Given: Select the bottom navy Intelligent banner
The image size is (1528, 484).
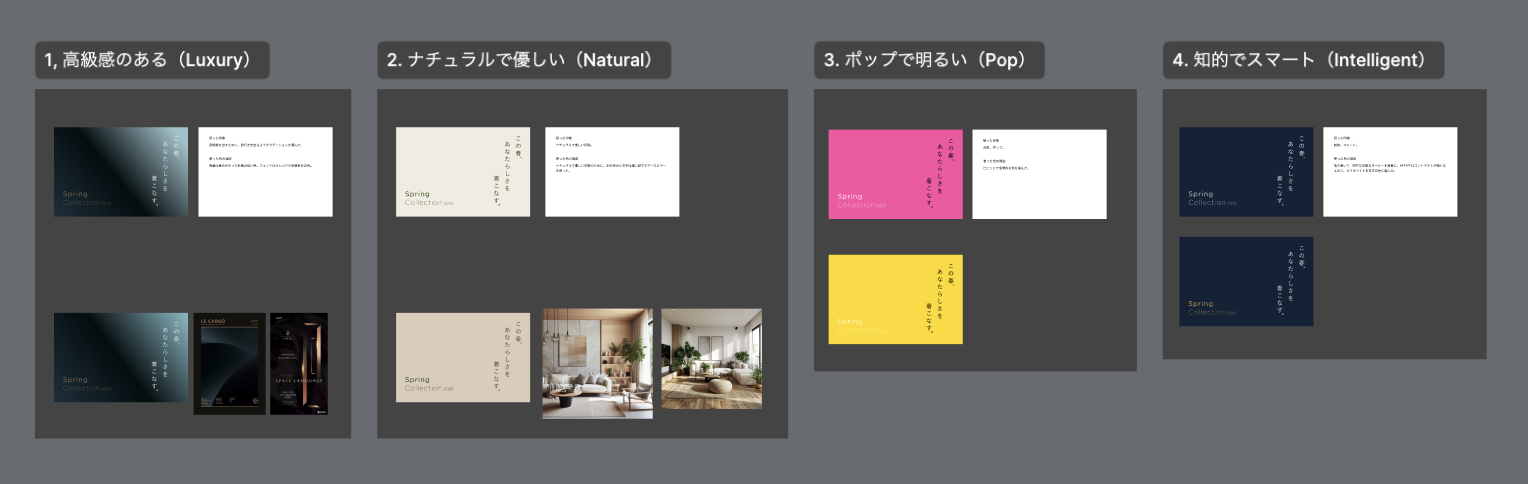Looking at the screenshot, I should point(1246,281).
